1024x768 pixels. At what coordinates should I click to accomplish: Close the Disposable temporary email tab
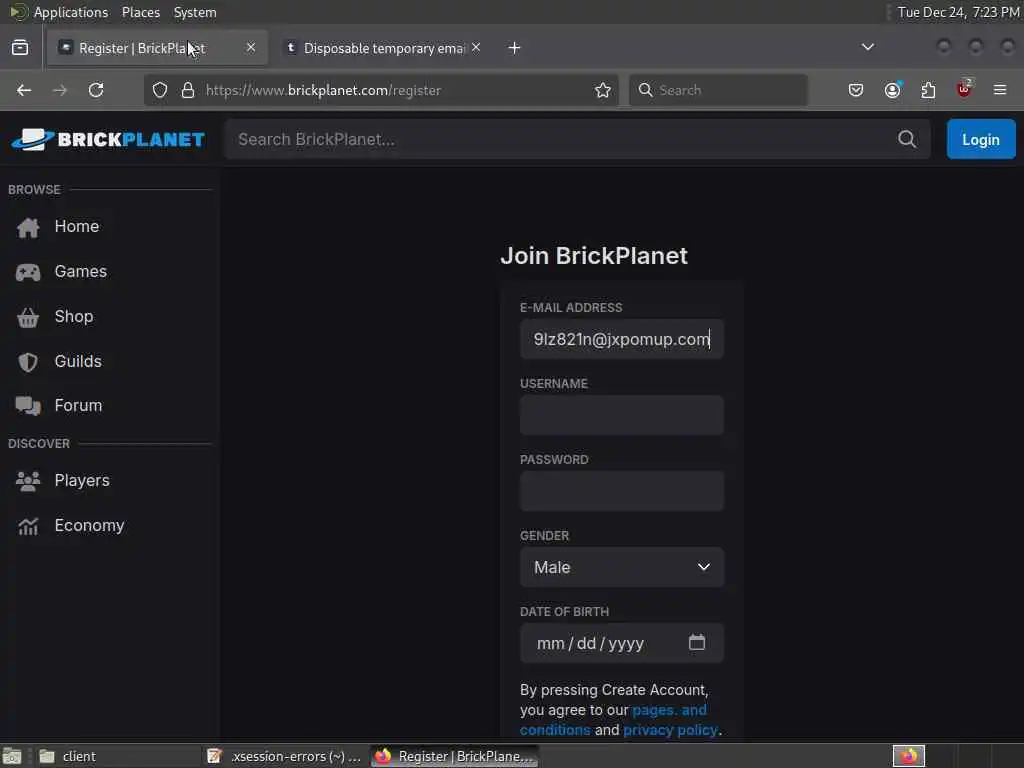point(476,47)
